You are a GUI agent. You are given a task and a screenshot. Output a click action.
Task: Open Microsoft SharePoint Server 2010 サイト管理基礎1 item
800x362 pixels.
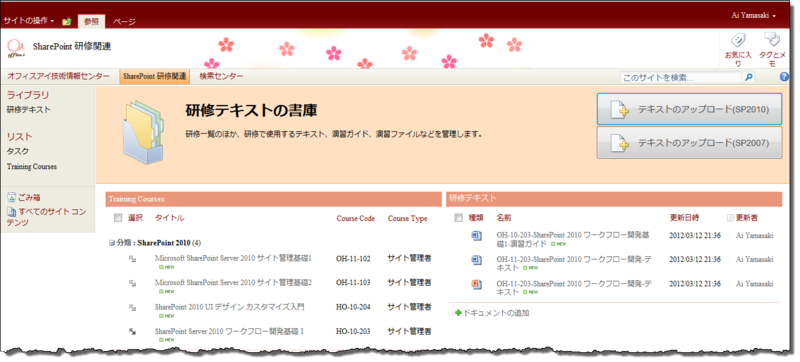pos(233,258)
